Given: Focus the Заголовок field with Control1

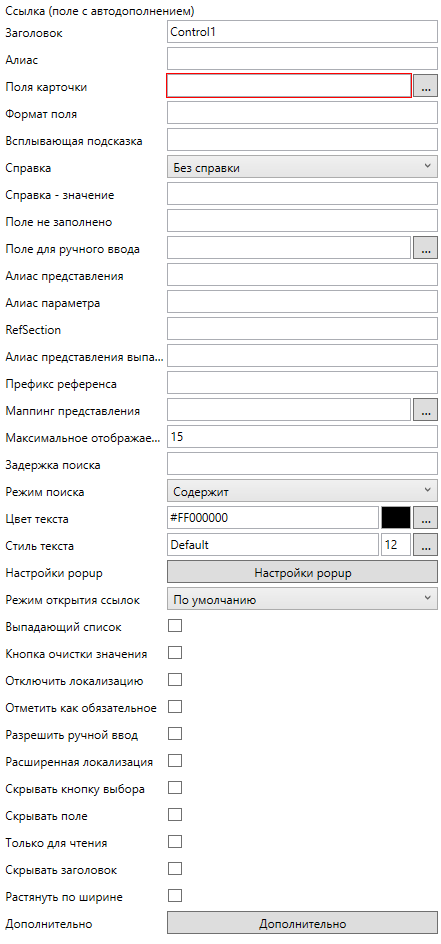Looking at the screenshot, I should point(302,33).
